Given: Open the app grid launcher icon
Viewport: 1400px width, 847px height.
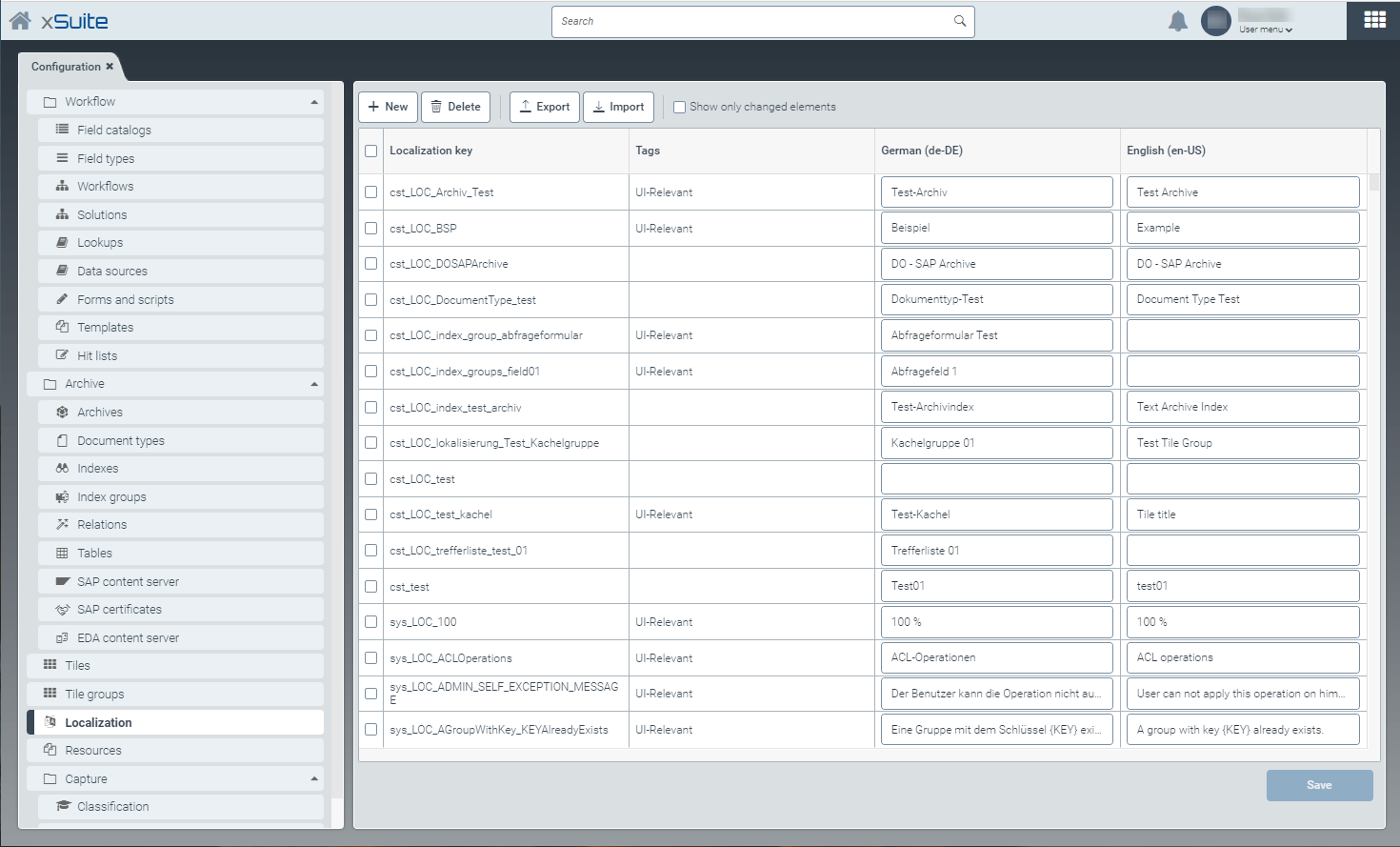Looking at the screenshot, I should click(x=1374, y=20).
